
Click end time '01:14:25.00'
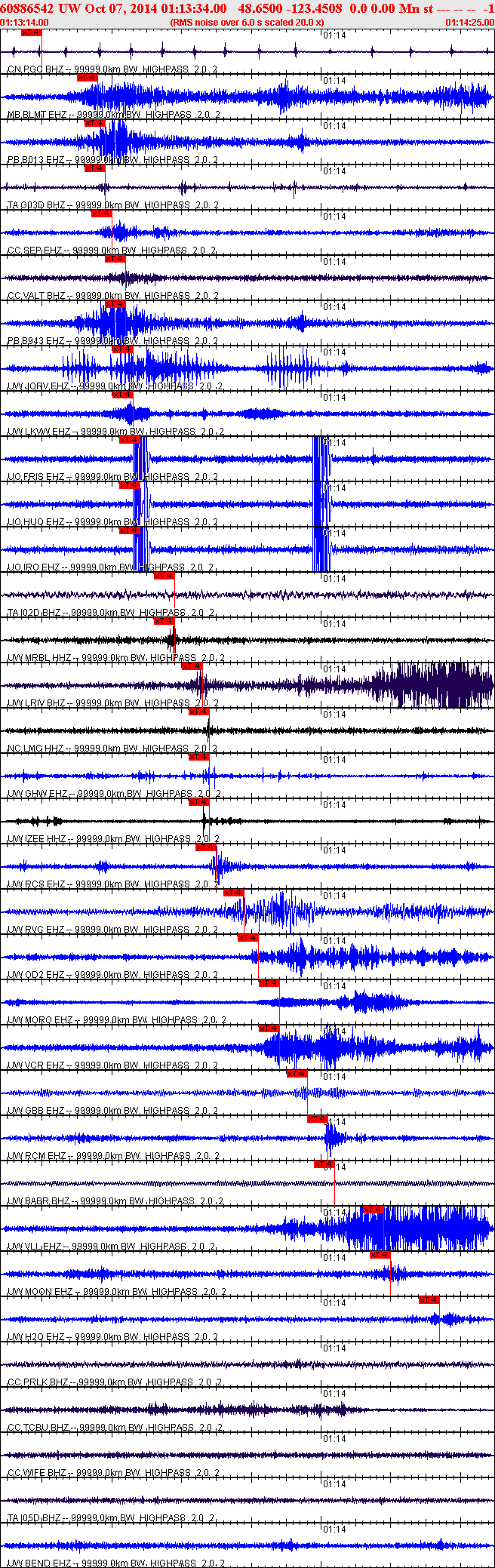(x=469, y=23)
